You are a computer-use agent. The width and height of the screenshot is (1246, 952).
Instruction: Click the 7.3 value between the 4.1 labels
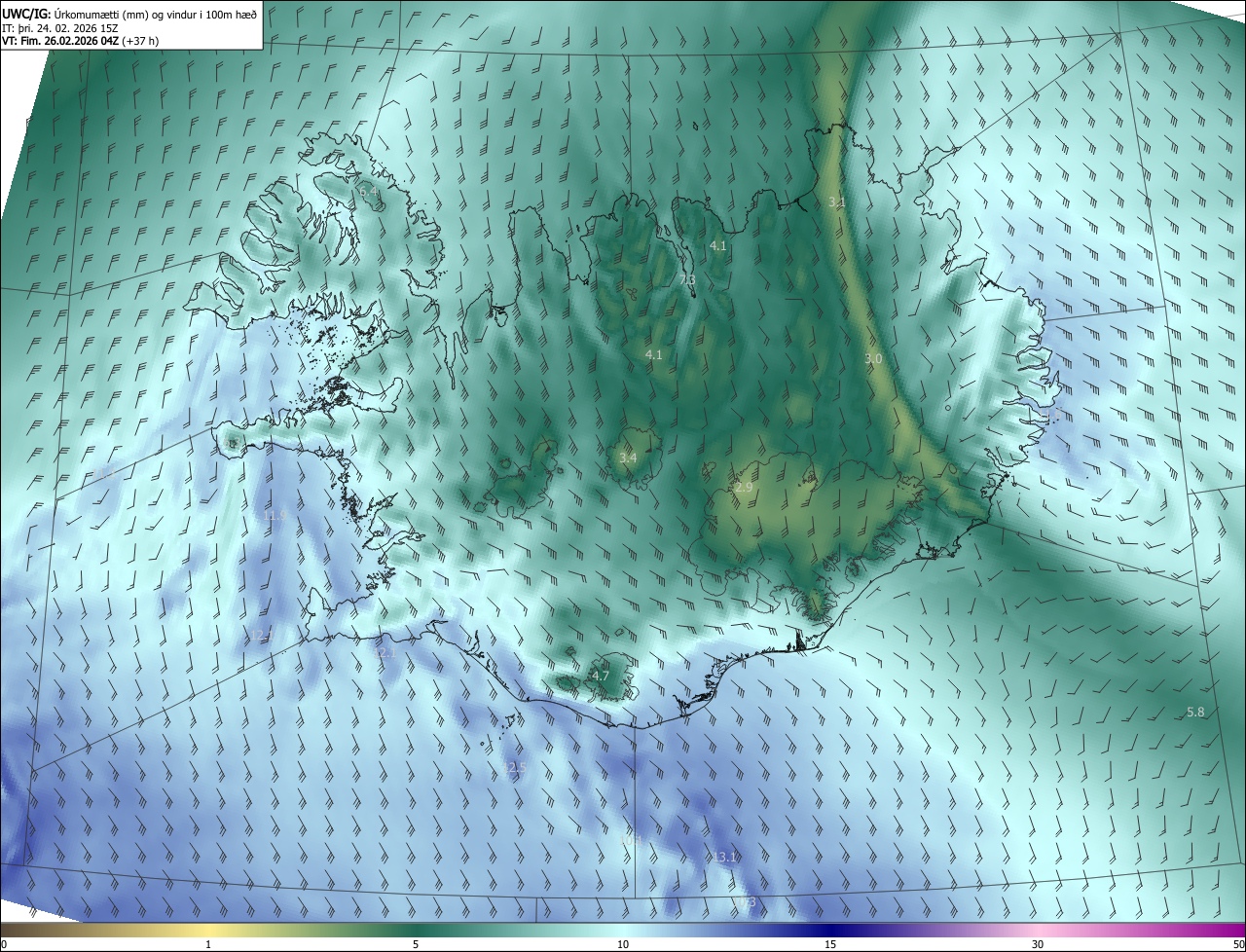click(x=687, y=279)
